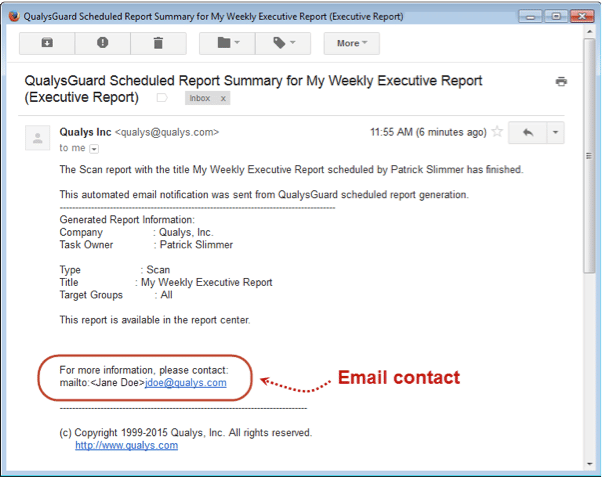Image resolution: width=602 pixels, height=477 pixels.
Task: Star the message from Qualys Inc
Action: [497, 132]
